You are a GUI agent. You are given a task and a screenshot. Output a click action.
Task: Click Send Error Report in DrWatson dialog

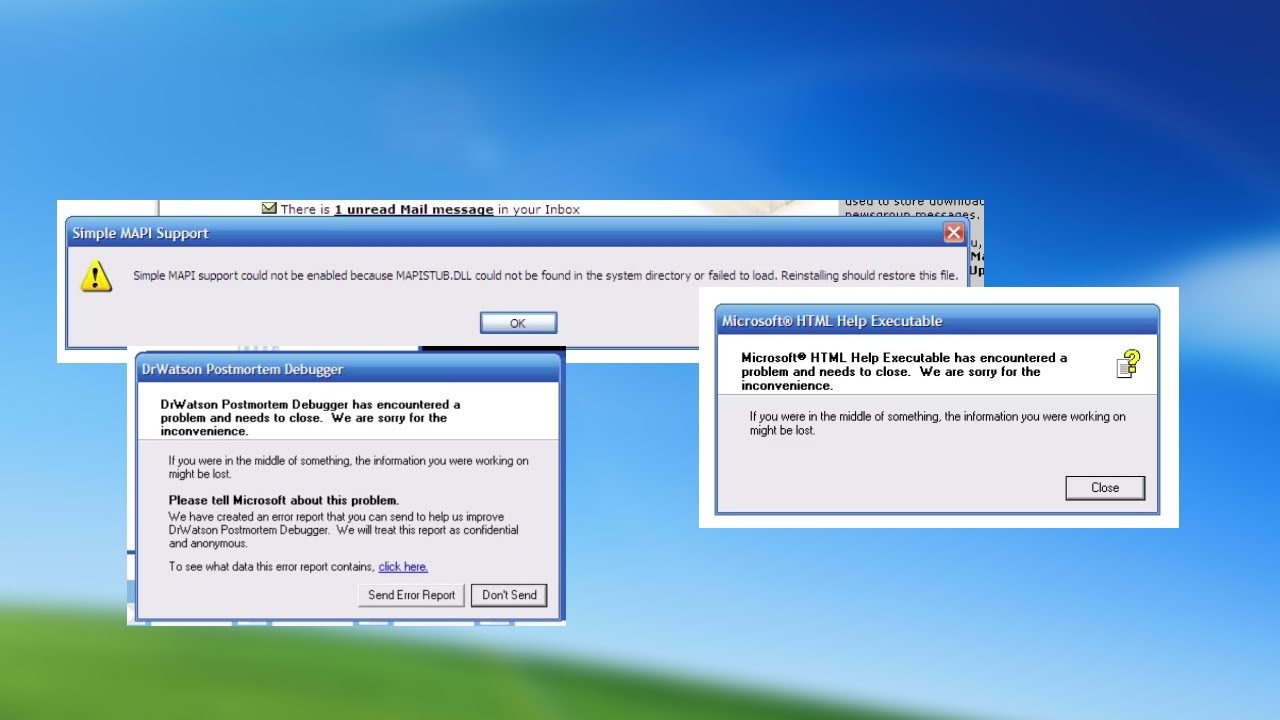click(x=411, y=595)
